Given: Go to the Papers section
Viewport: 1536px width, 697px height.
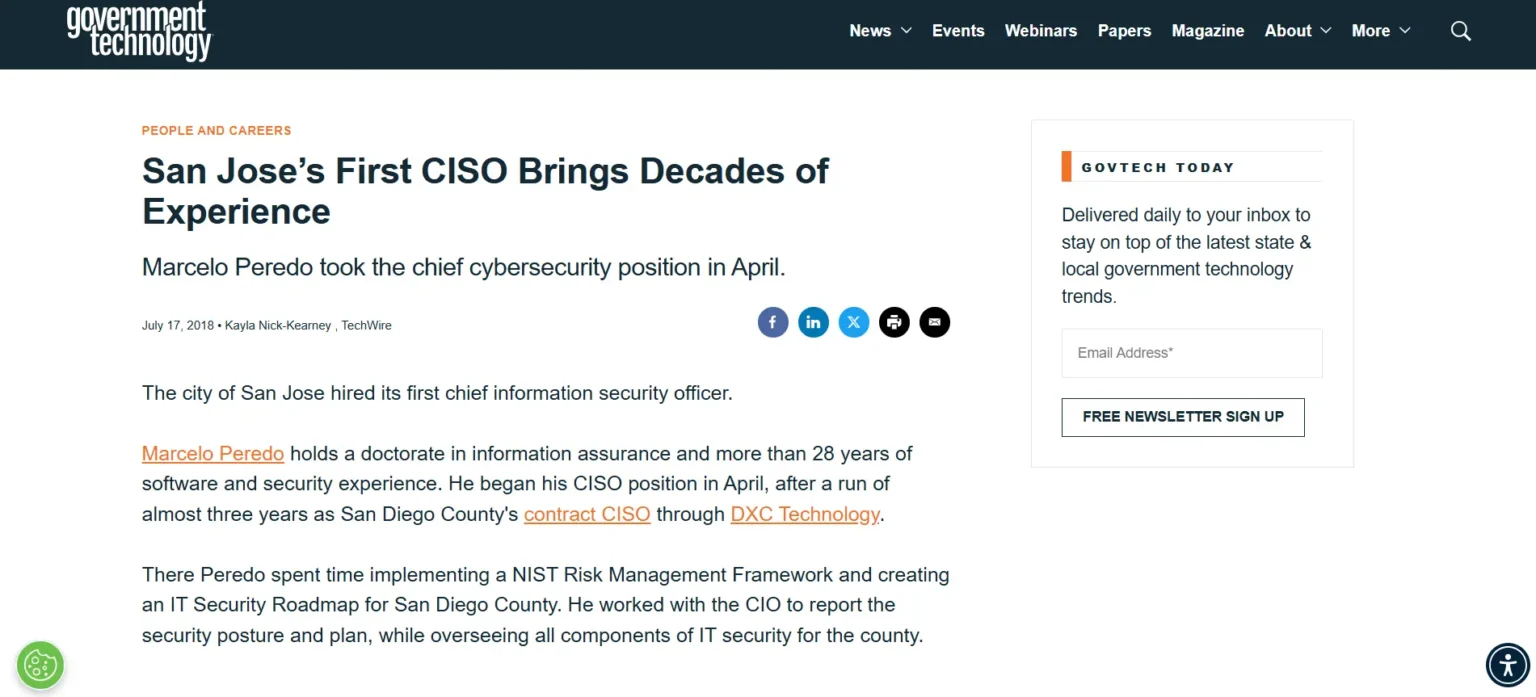Looking at the screenshot, I should pyautogui.click(x=1124, y=31).
